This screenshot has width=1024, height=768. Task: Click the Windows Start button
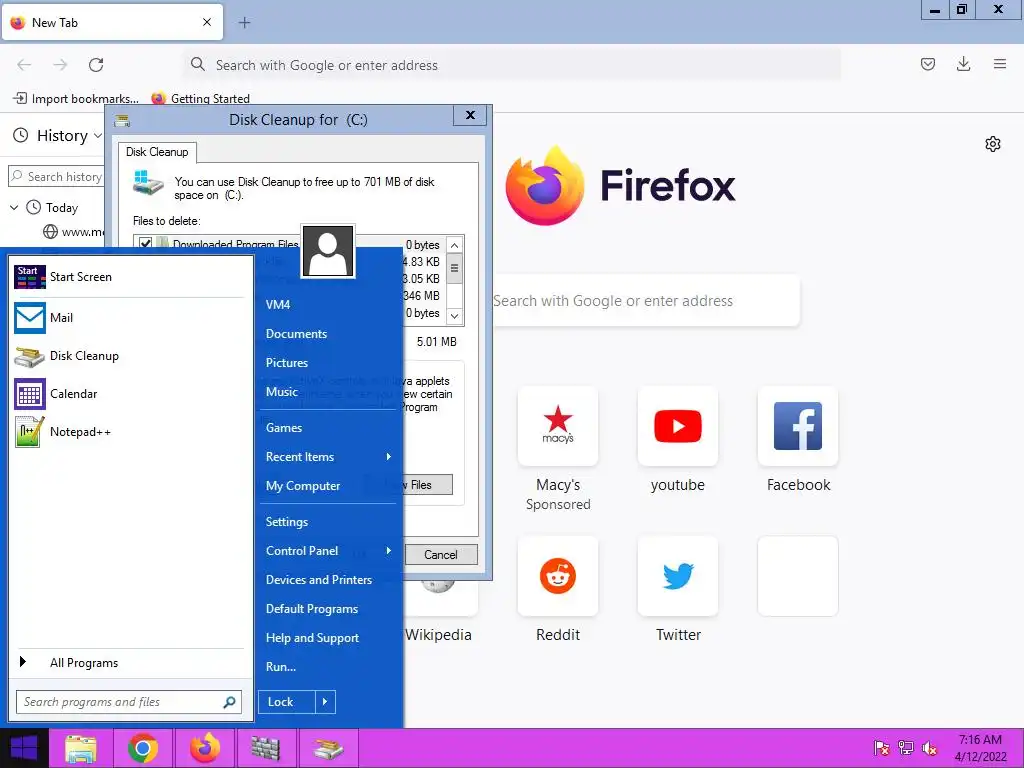[24, 748]
